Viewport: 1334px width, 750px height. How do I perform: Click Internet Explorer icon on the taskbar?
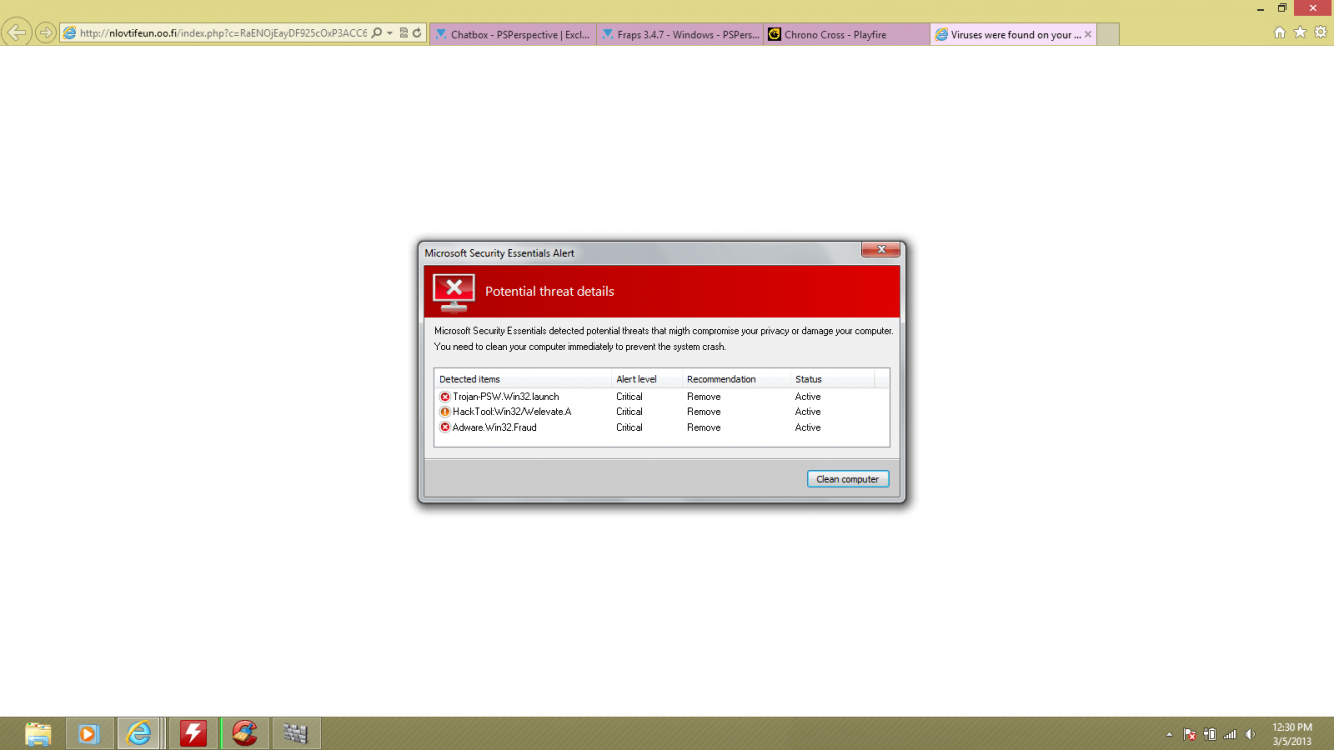point(140,734)
